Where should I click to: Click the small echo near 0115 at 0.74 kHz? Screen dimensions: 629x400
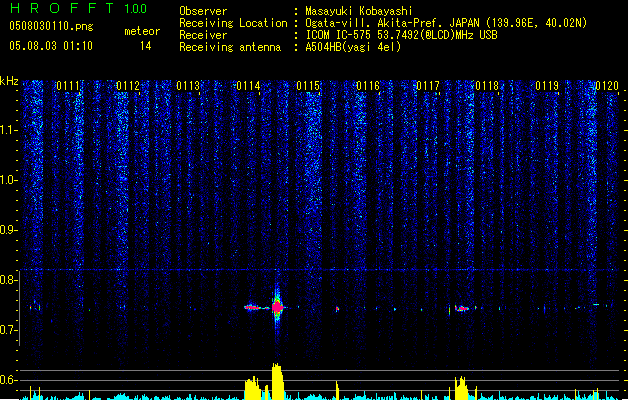337,309
